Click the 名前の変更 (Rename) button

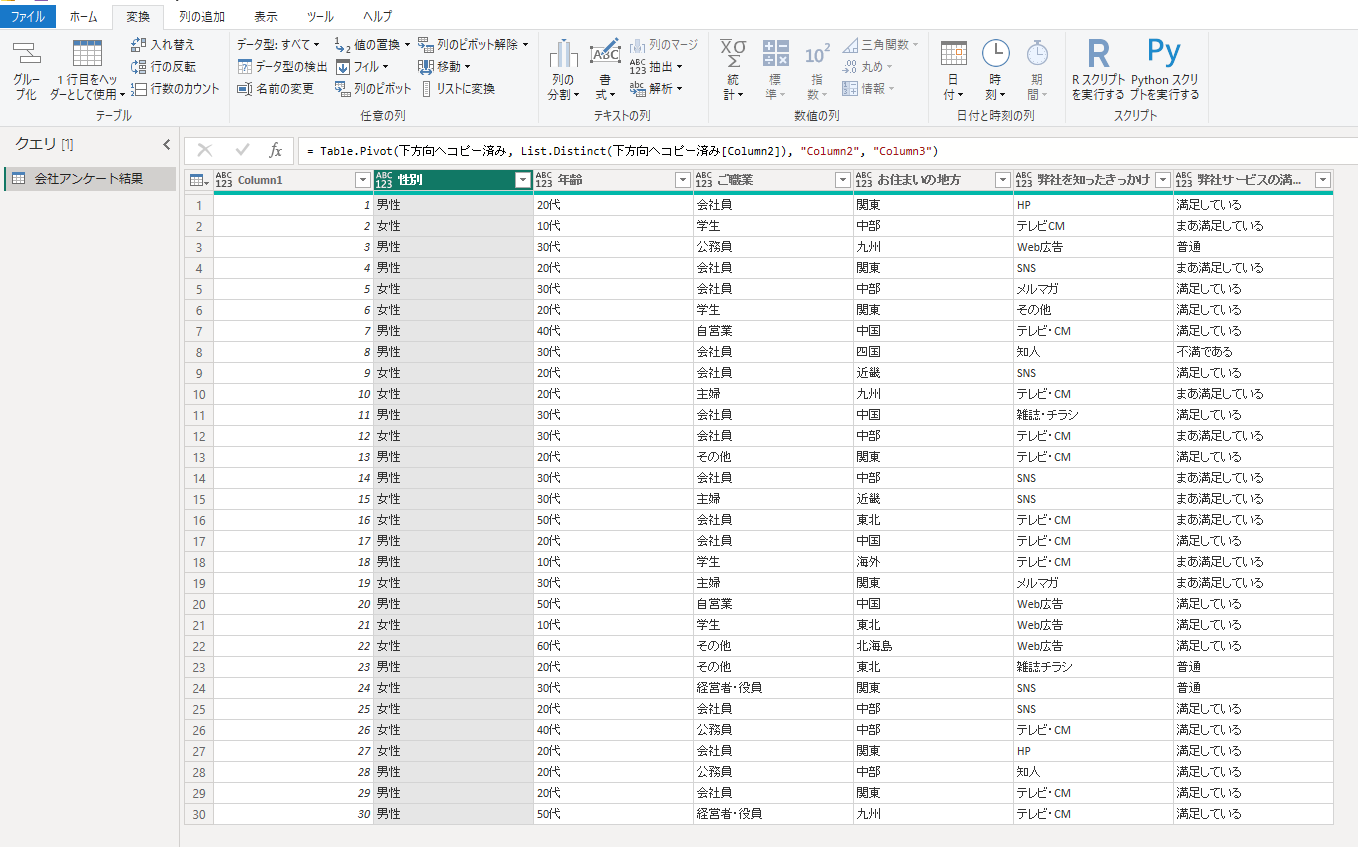tap(275, 89)
